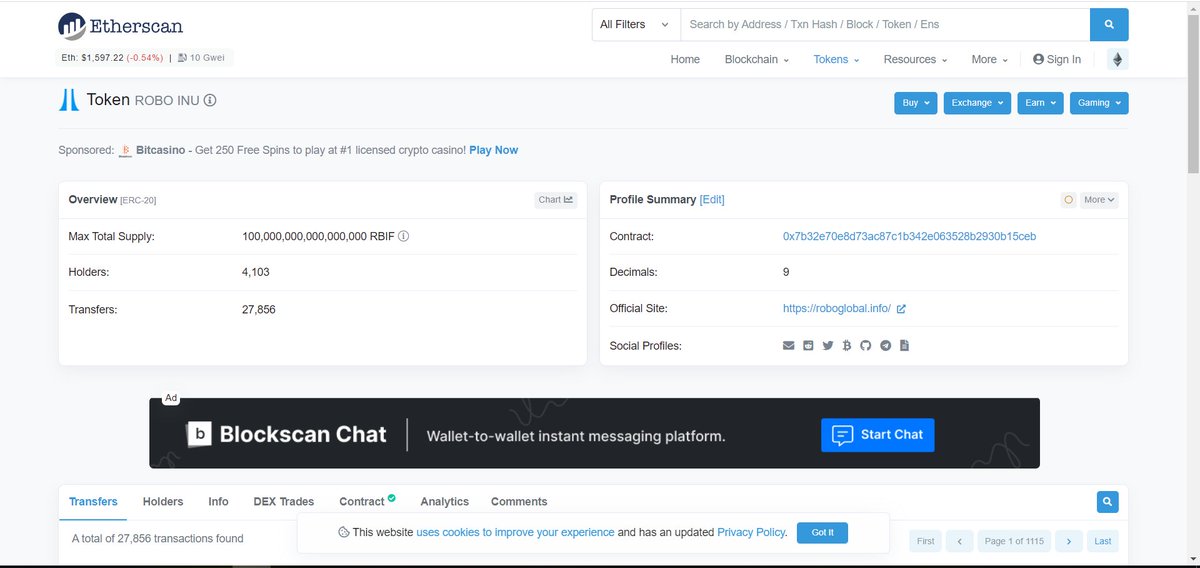Click the blue search magnifier button
This screenshot has width=1200, height=568.
pos(1109,24)
